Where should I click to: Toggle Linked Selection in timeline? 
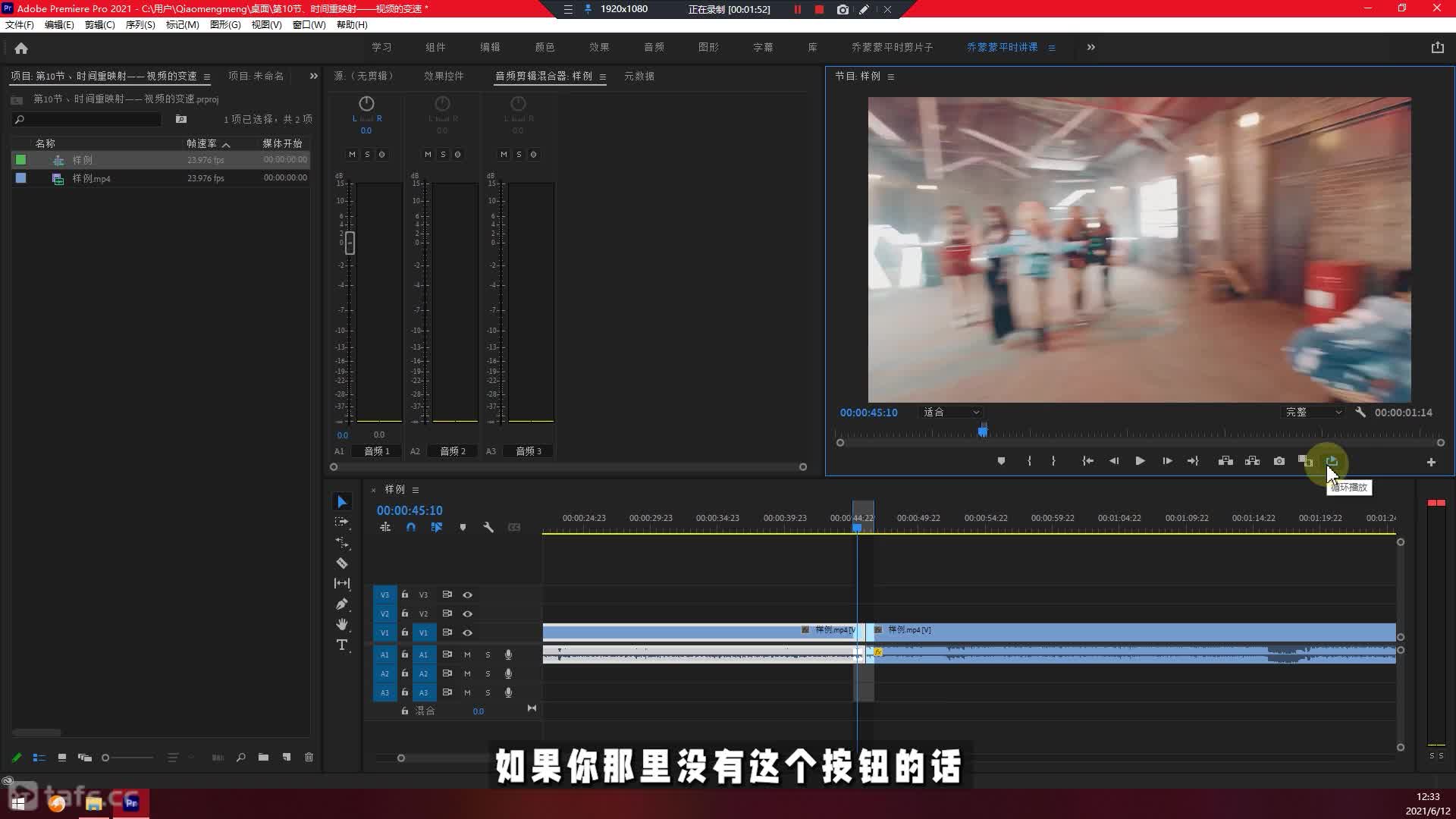click(x=437, y=527)
